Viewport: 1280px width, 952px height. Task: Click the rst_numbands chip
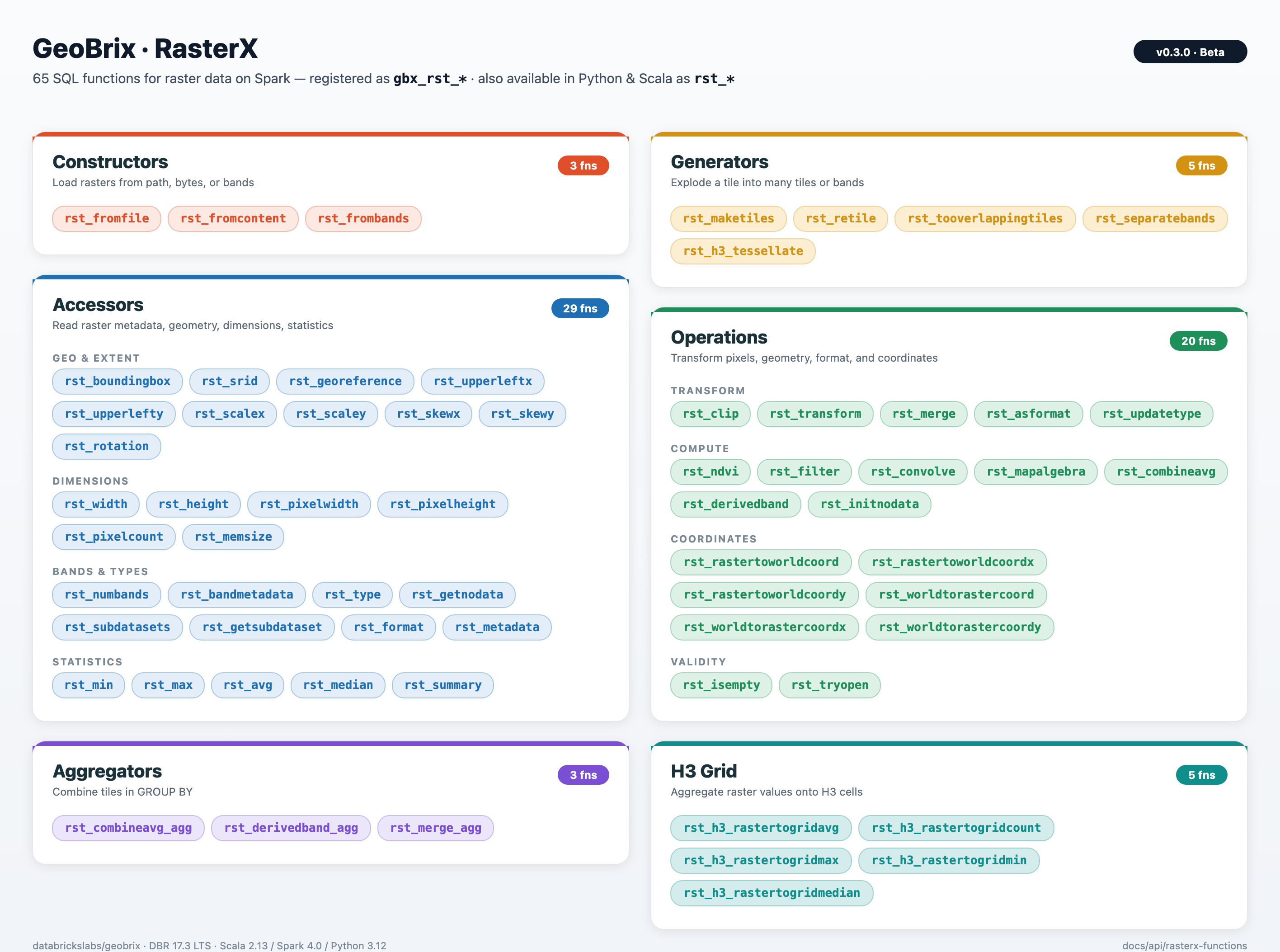pyautogui.click(x=107, y=595)
